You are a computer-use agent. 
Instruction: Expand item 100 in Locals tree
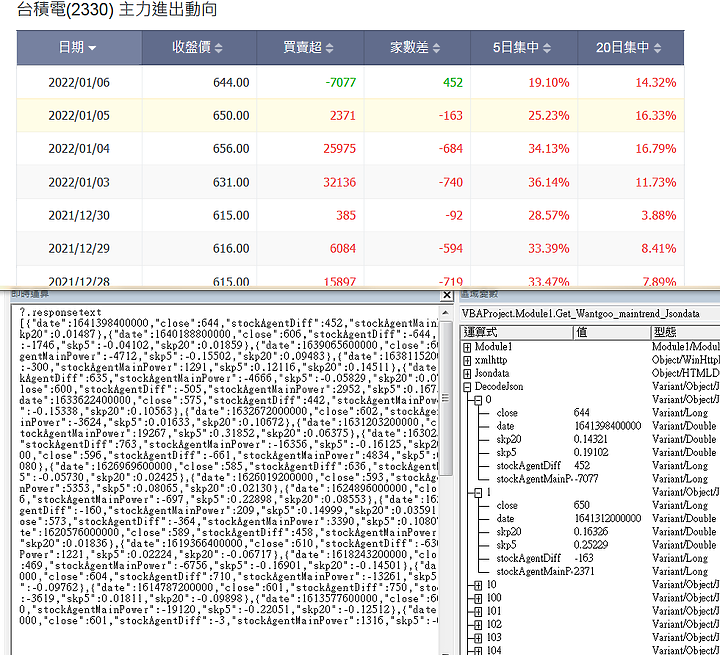coord(478,599)
